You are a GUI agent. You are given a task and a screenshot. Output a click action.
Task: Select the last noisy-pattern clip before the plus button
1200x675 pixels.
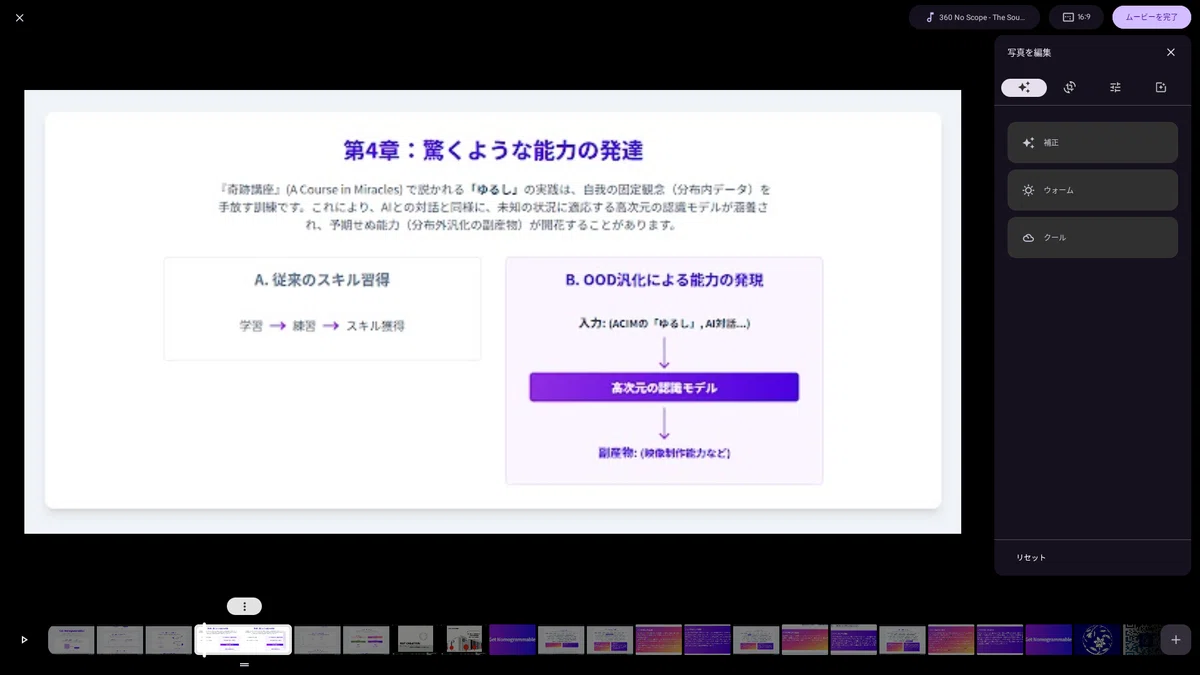click(1142, 640)
